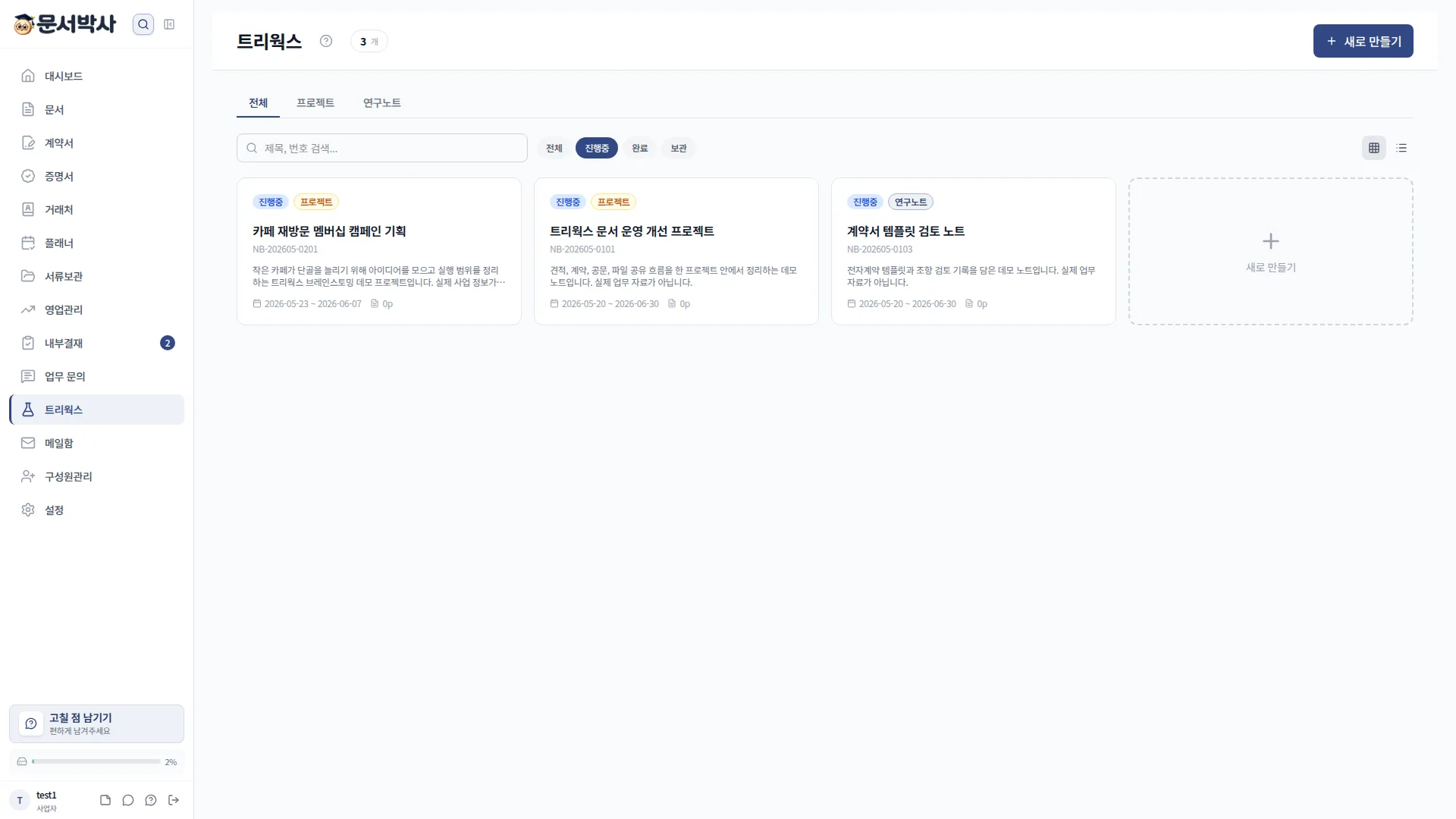Open the 계약서 템플릿 검토 노트 card
Viewport: 1456px width, 819px height.
click(x=974, y=252)
